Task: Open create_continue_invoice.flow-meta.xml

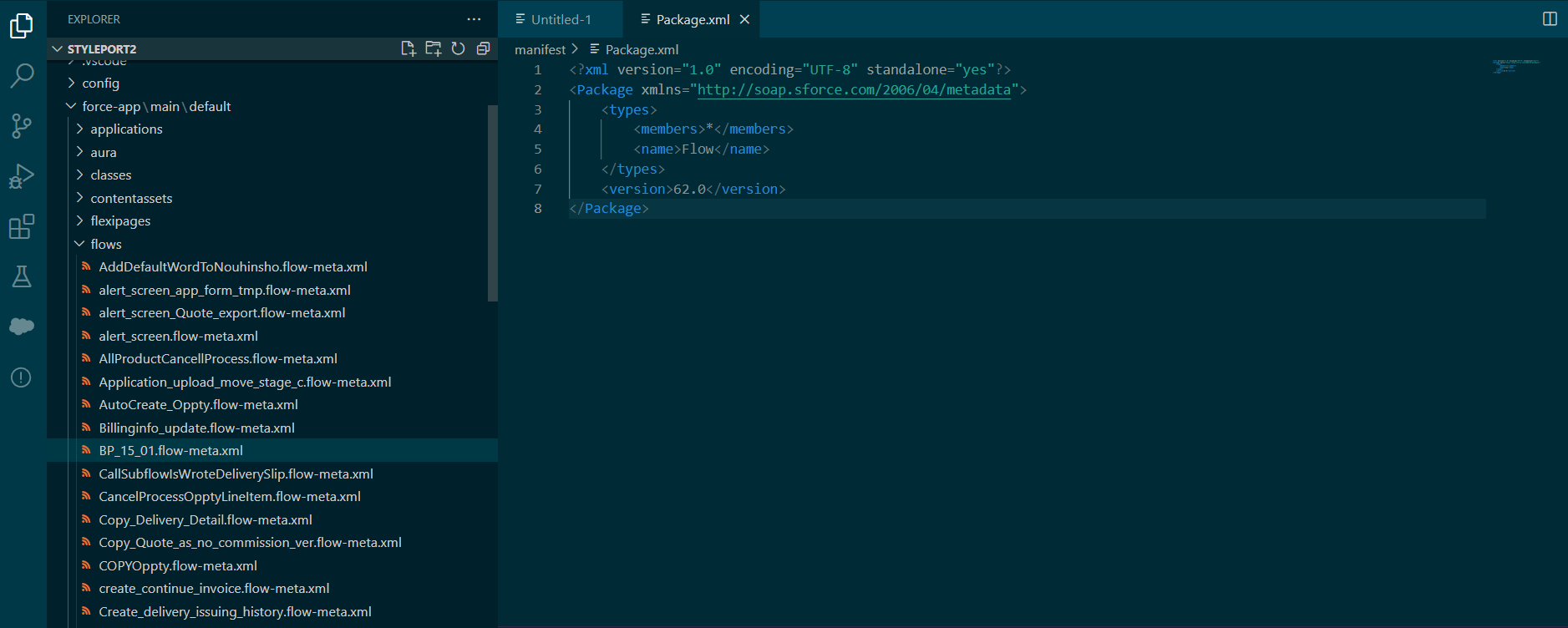Action: tap(272, 589)
